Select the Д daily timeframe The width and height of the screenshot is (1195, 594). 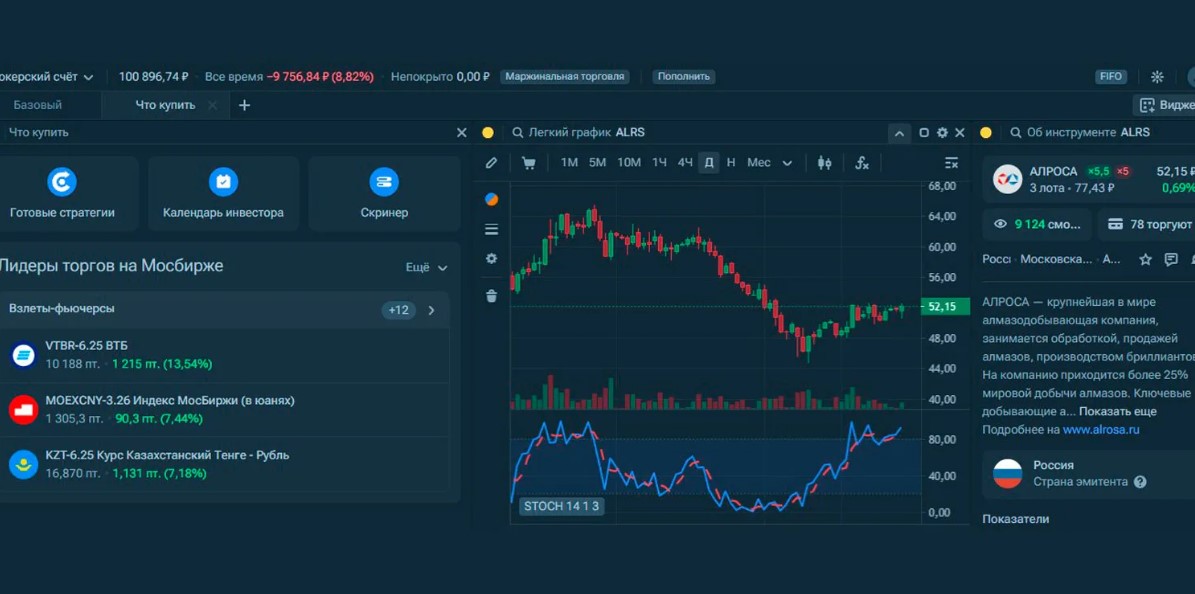(x=709, y=162)
